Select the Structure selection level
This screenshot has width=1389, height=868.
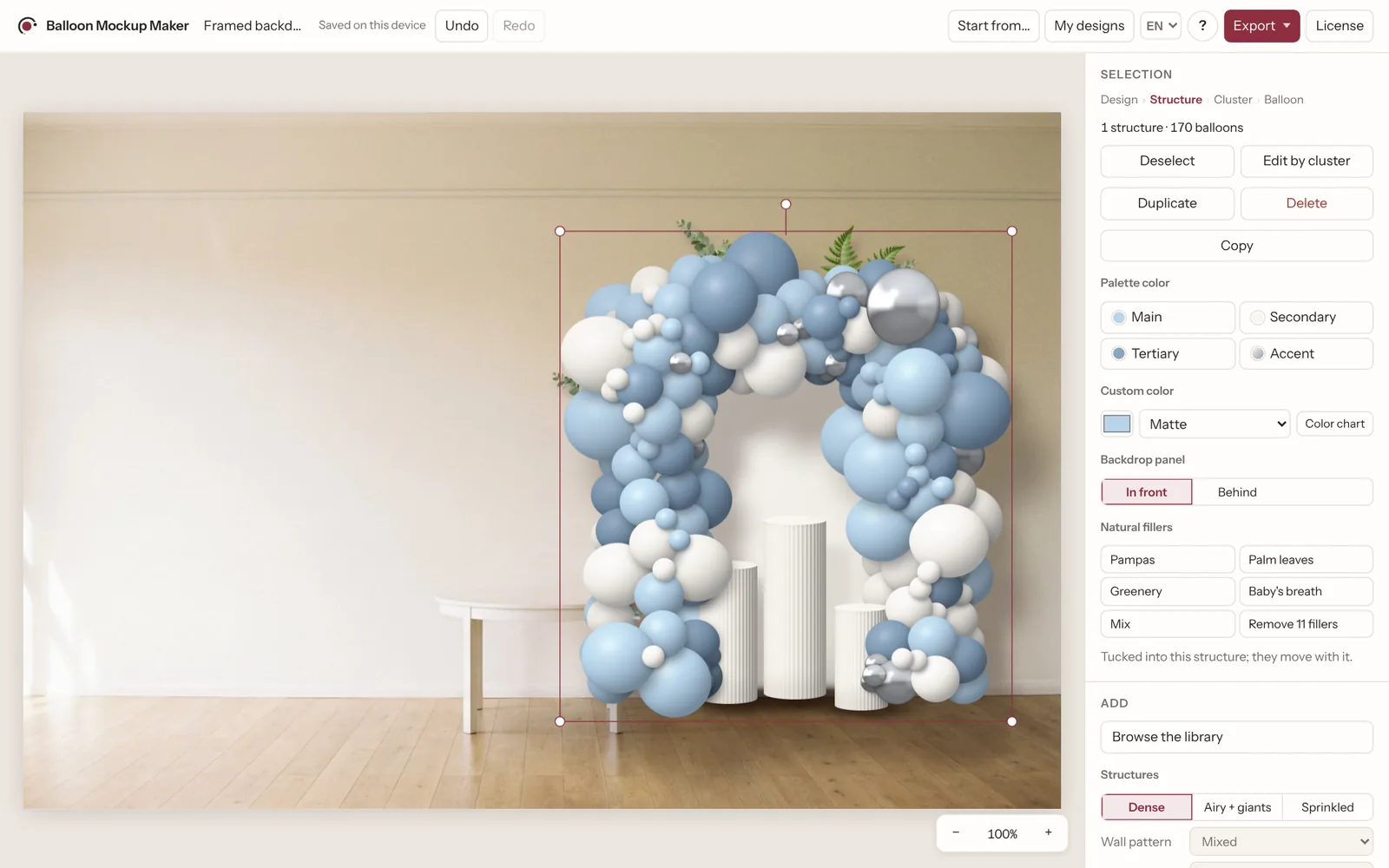(x=1176, y=100)
